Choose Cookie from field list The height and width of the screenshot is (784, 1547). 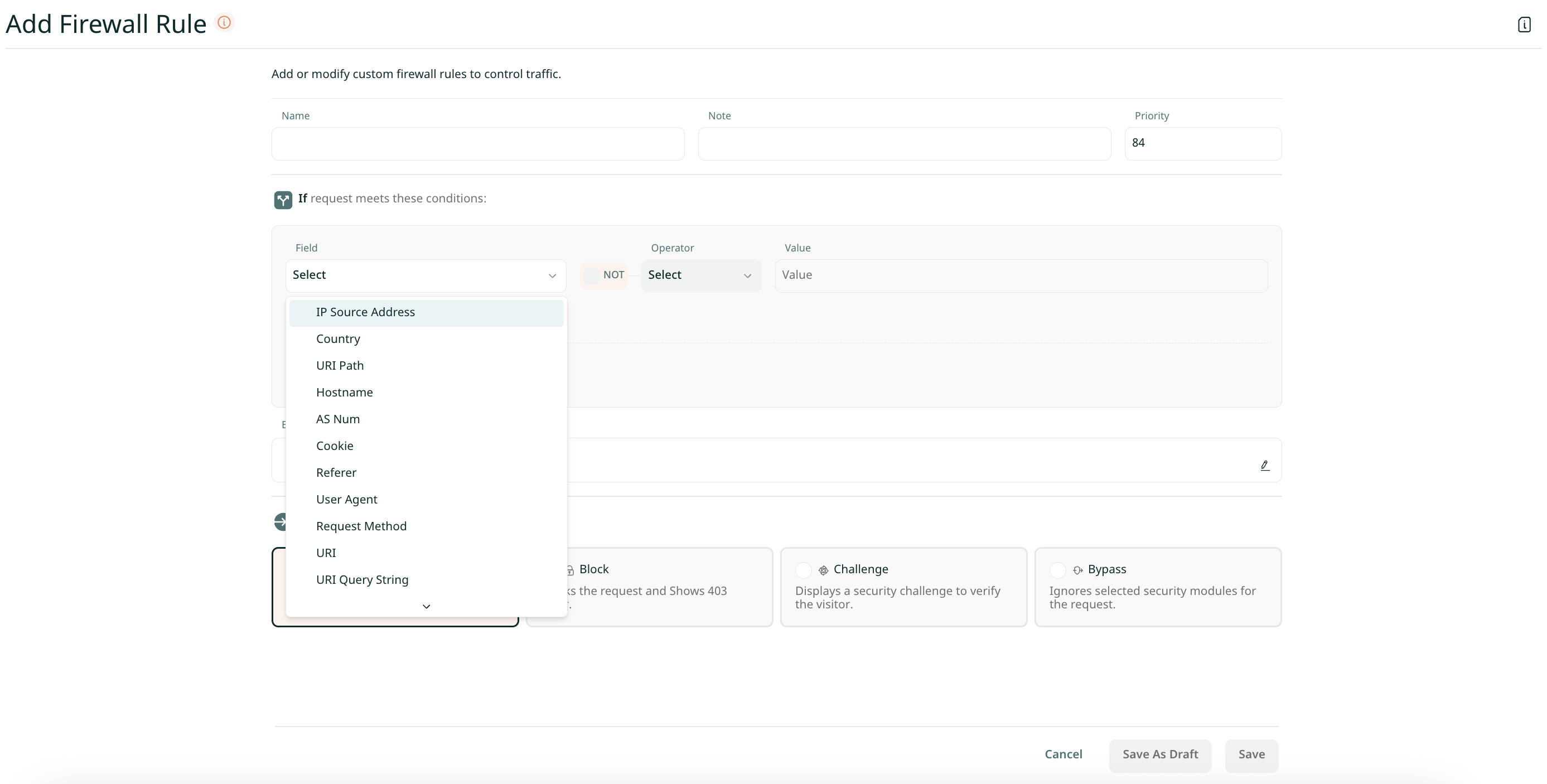pos(427,446)
